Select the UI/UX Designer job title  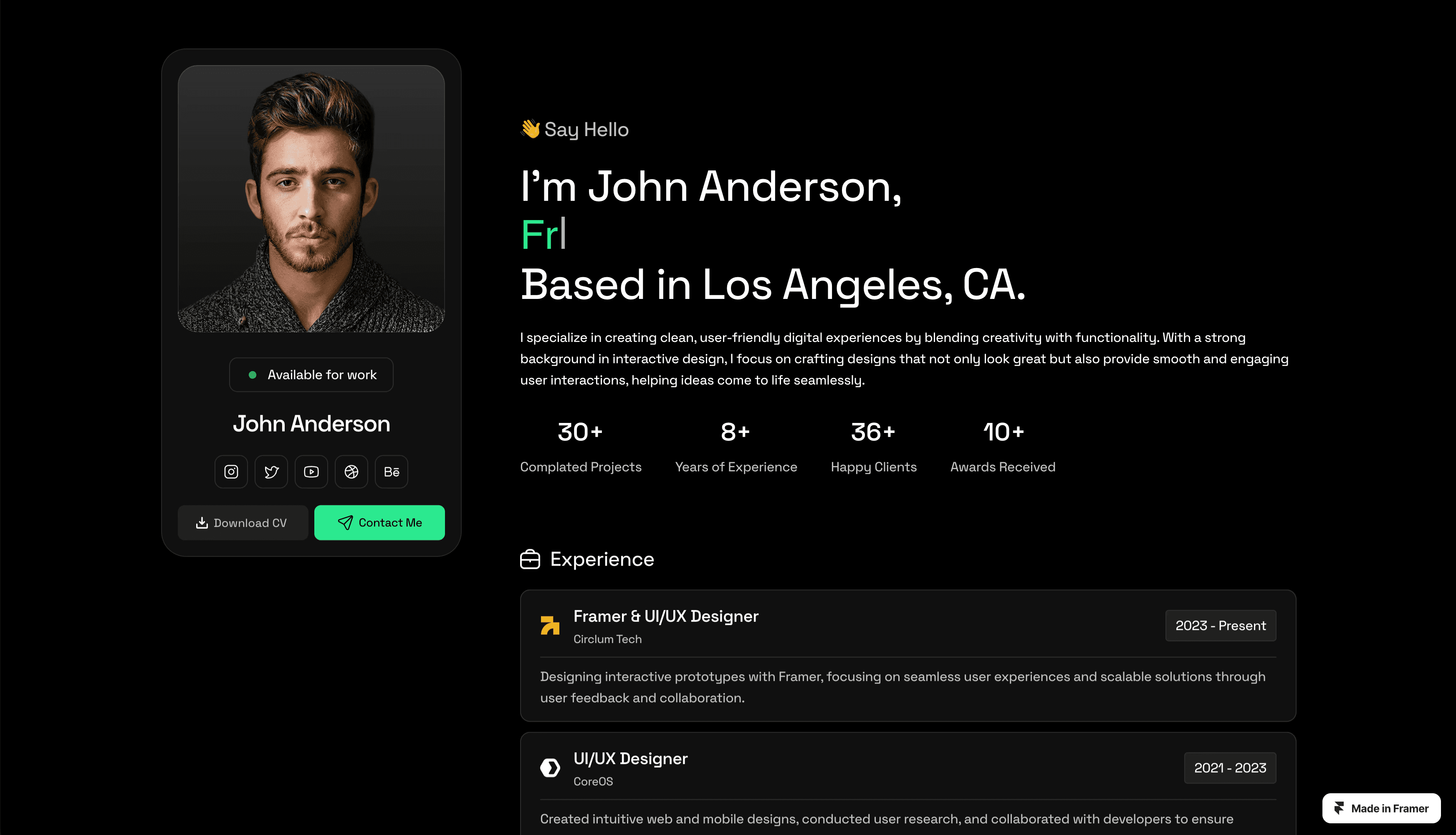pyautogui.click(x=630, y=758)
